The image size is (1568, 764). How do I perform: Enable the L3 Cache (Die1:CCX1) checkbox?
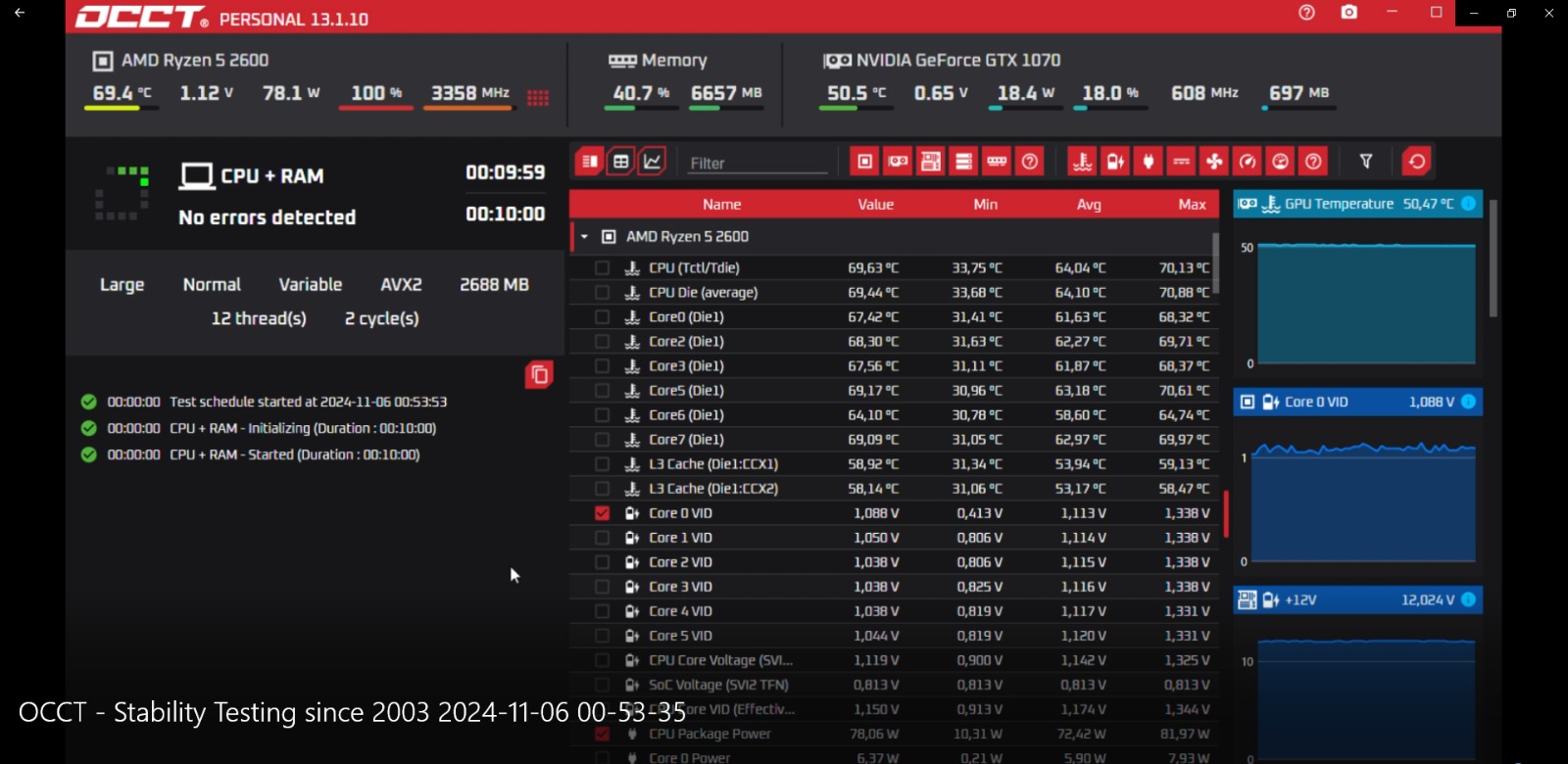click(602, 463)
